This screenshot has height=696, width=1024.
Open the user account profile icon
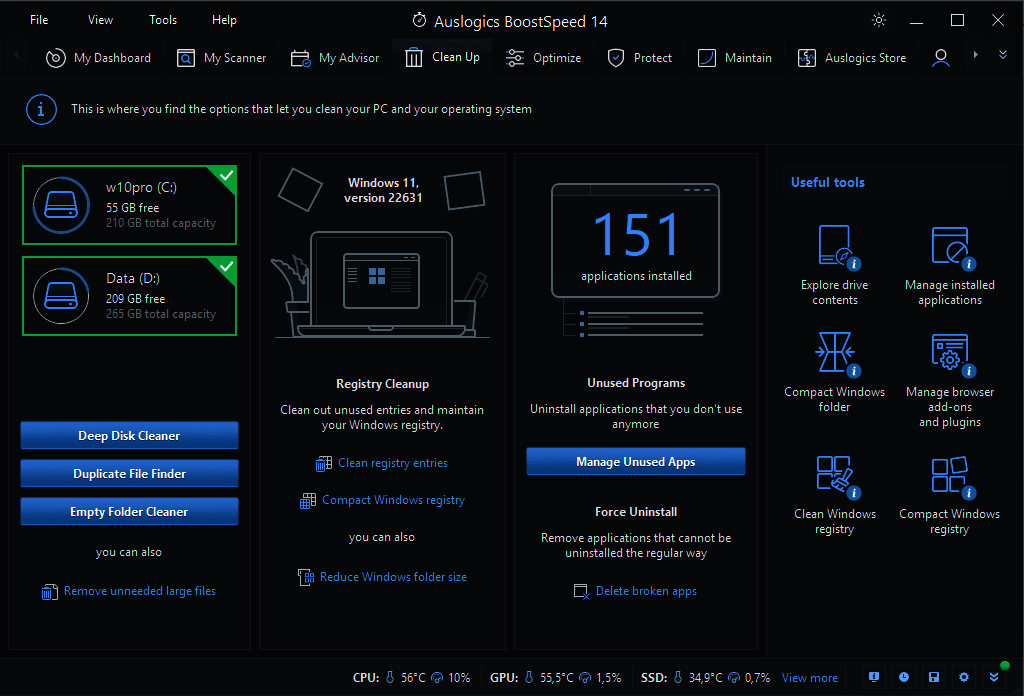[940, 58]
